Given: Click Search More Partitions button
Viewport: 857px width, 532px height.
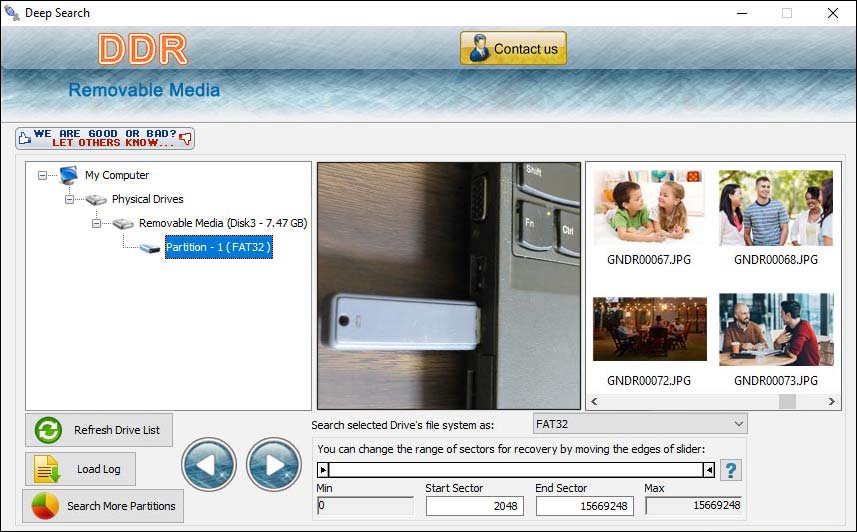Looking at the screenshot, I should (103, 506).
